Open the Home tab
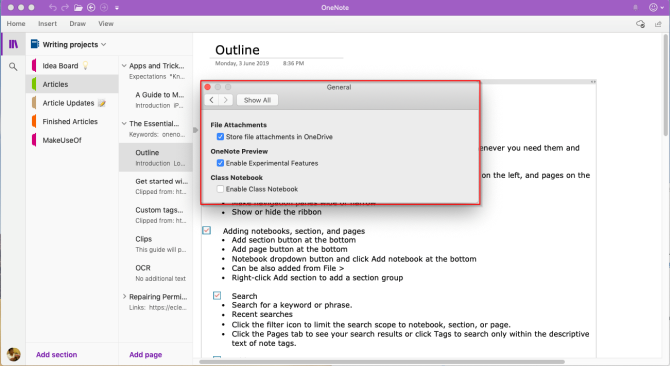670x366 pixels. coord(16,23)
